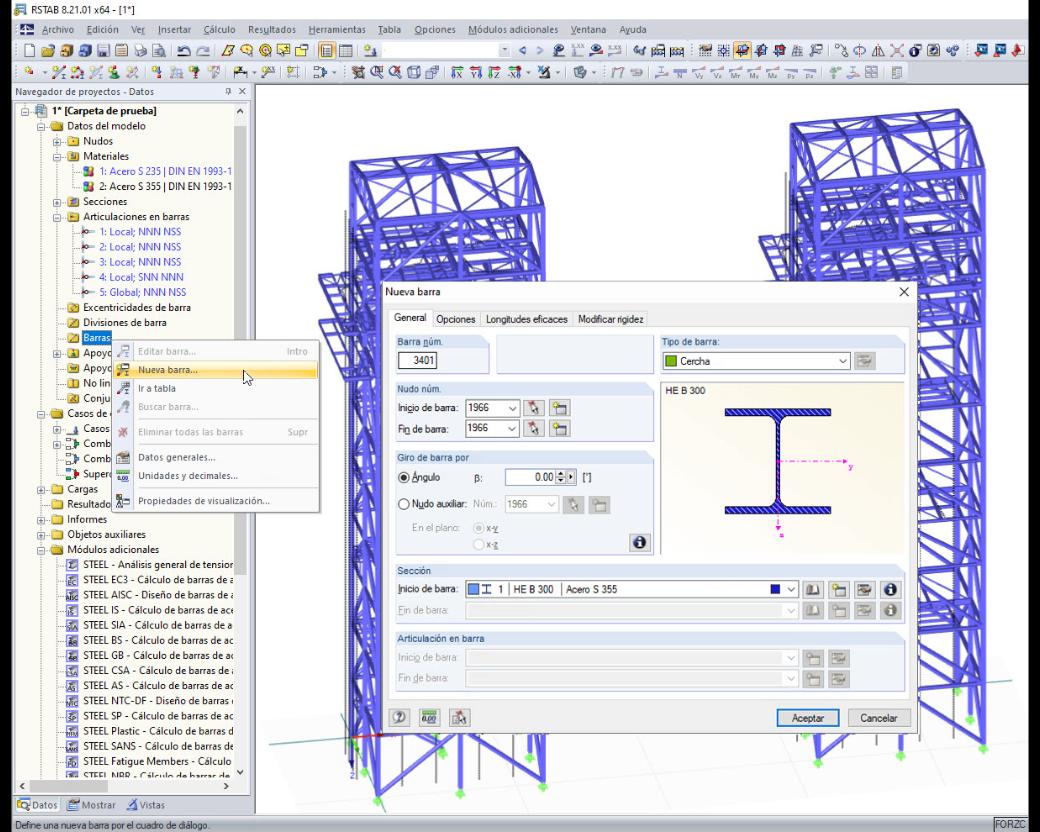Select the Ángulo radio button
This screenshot has height=832, width=1040.
(403, 478)
